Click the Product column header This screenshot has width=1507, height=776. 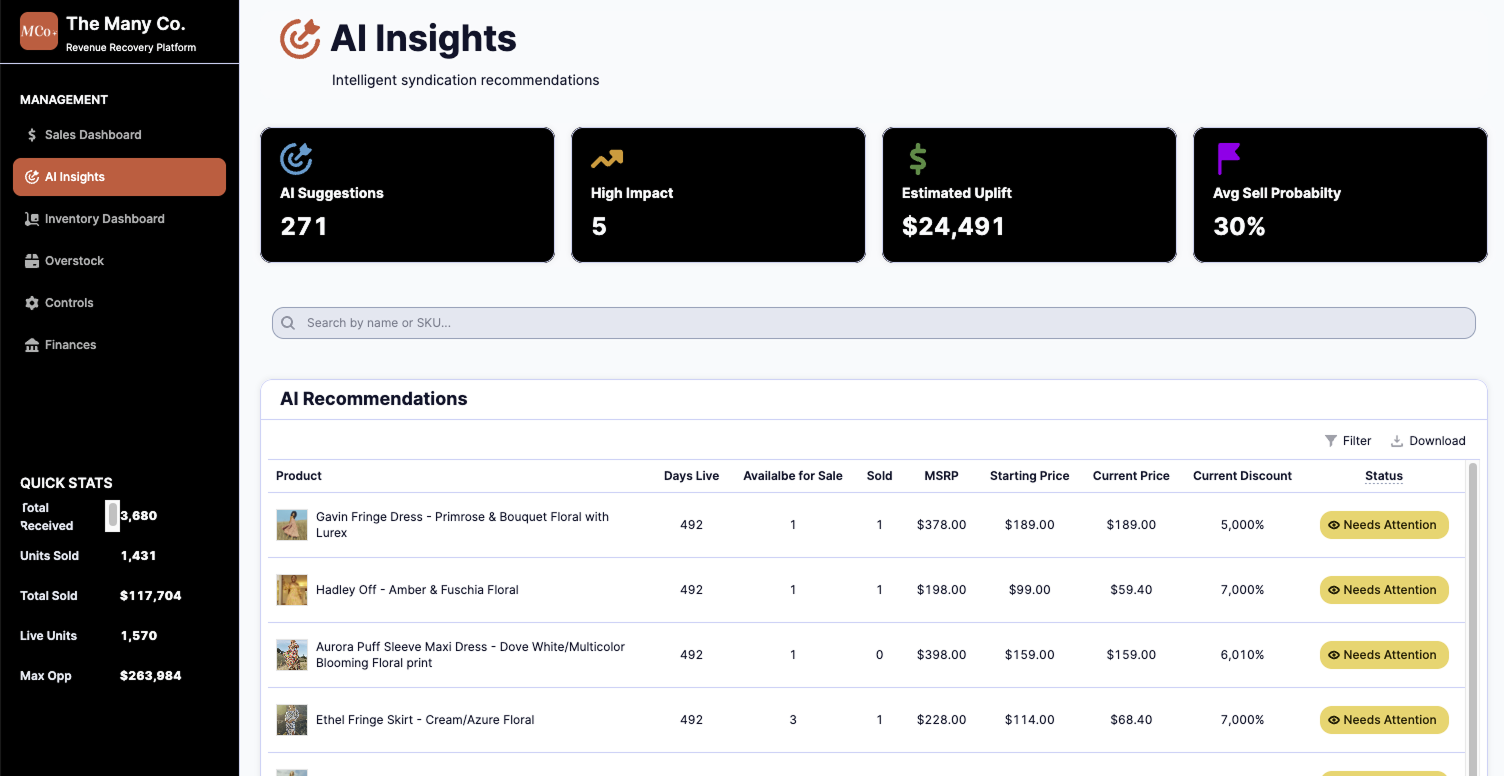click(x=299, y=476)
